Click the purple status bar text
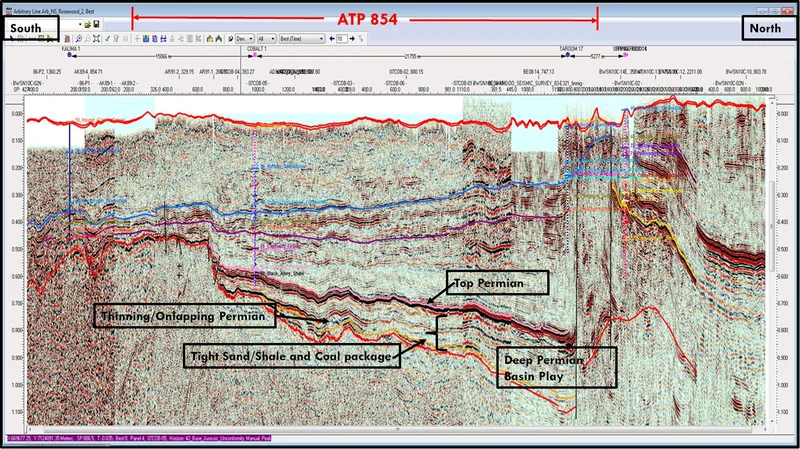The height and width of the screenshot is (449, 800). pyautogui.click(x=139, y=438)
